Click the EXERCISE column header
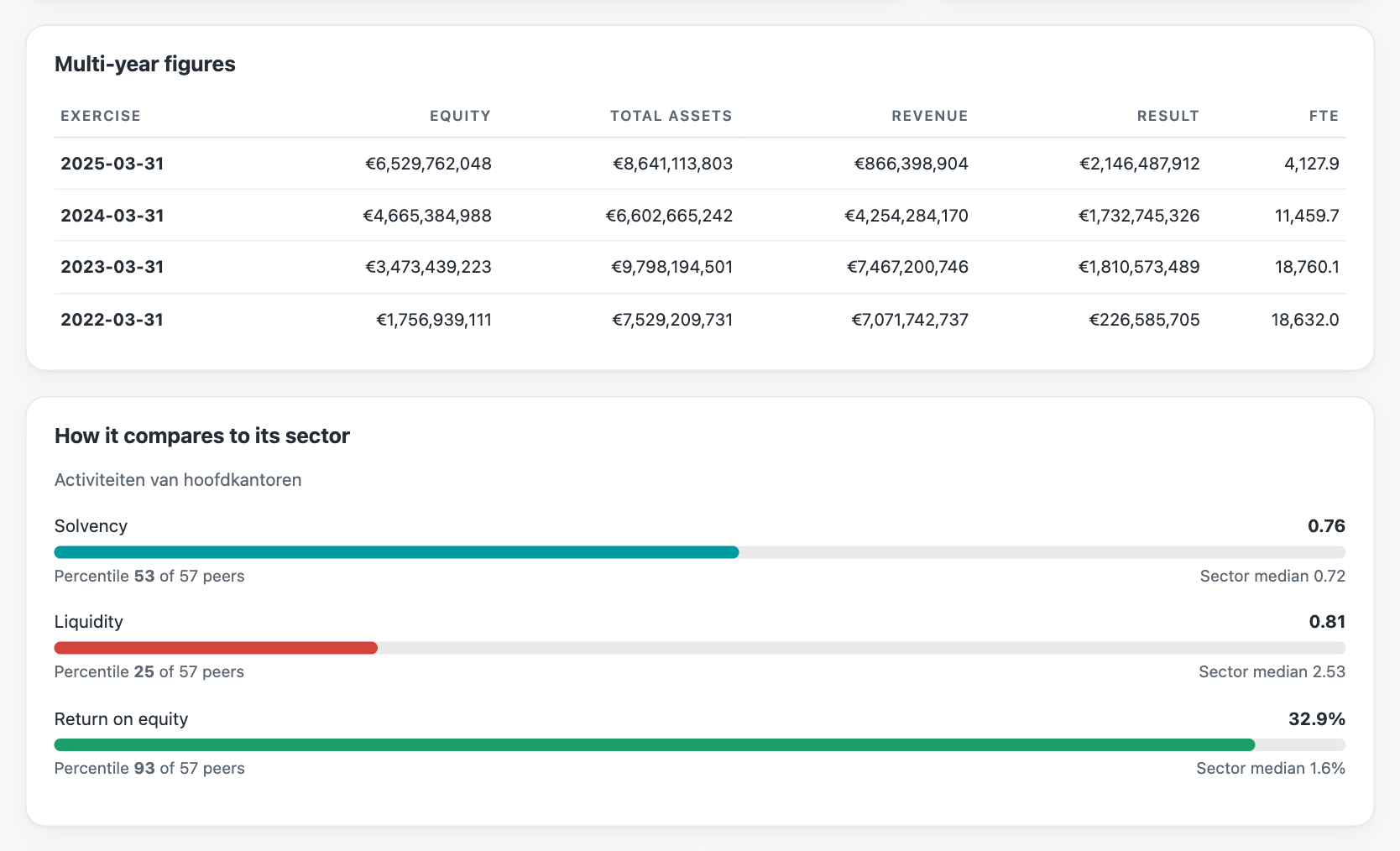The width and height of the screenshot is (1400, 851). 101,116
